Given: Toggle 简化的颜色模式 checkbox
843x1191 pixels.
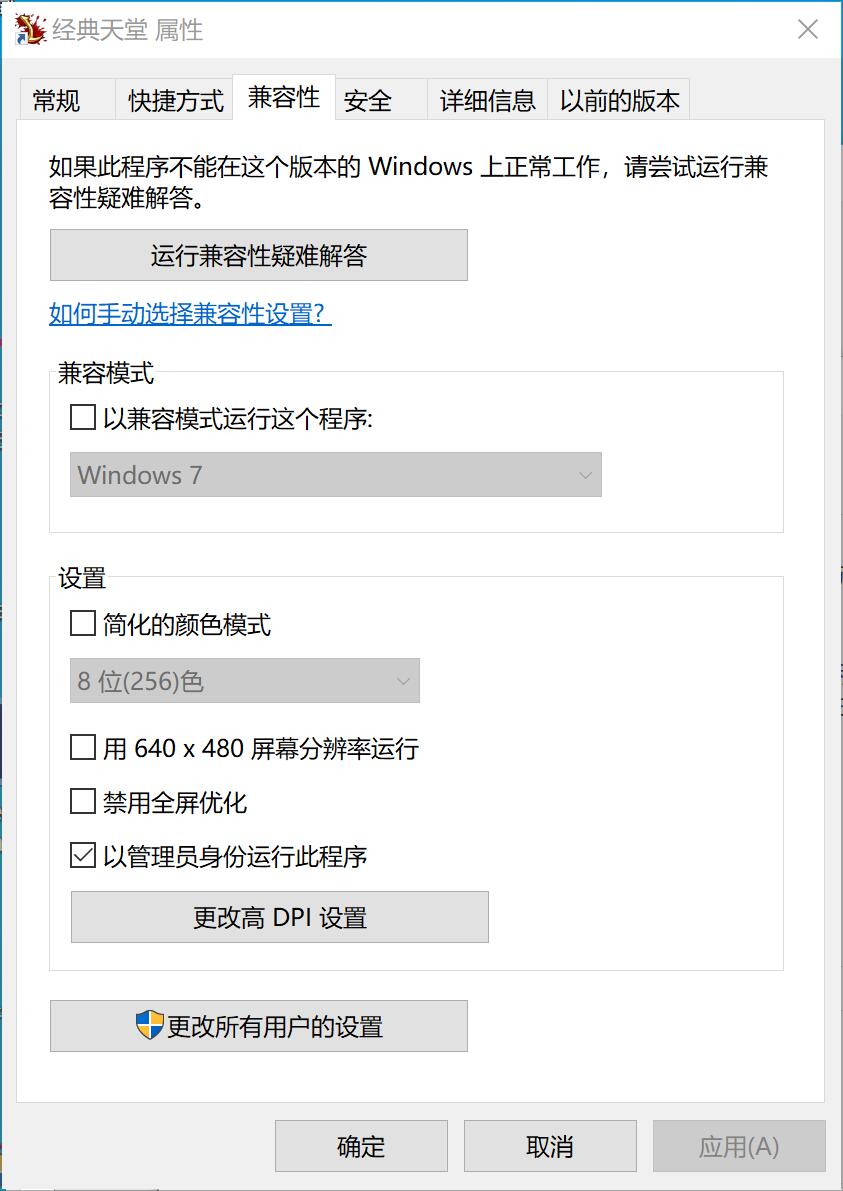Looking at the screenshot, I should click(x=83, y=625).
